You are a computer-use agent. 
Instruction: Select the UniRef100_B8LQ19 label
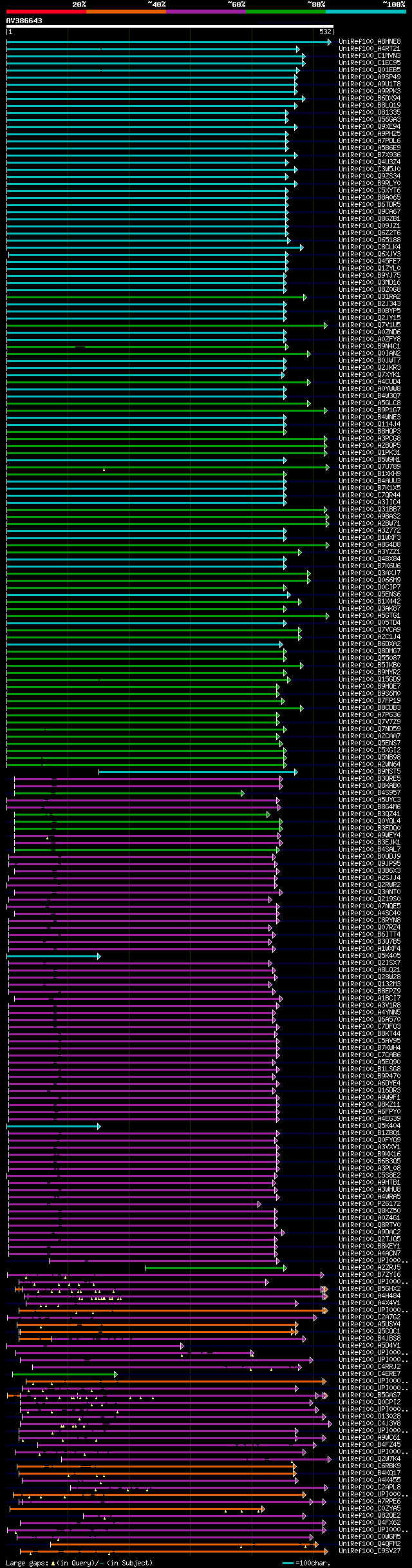point(370,106)
